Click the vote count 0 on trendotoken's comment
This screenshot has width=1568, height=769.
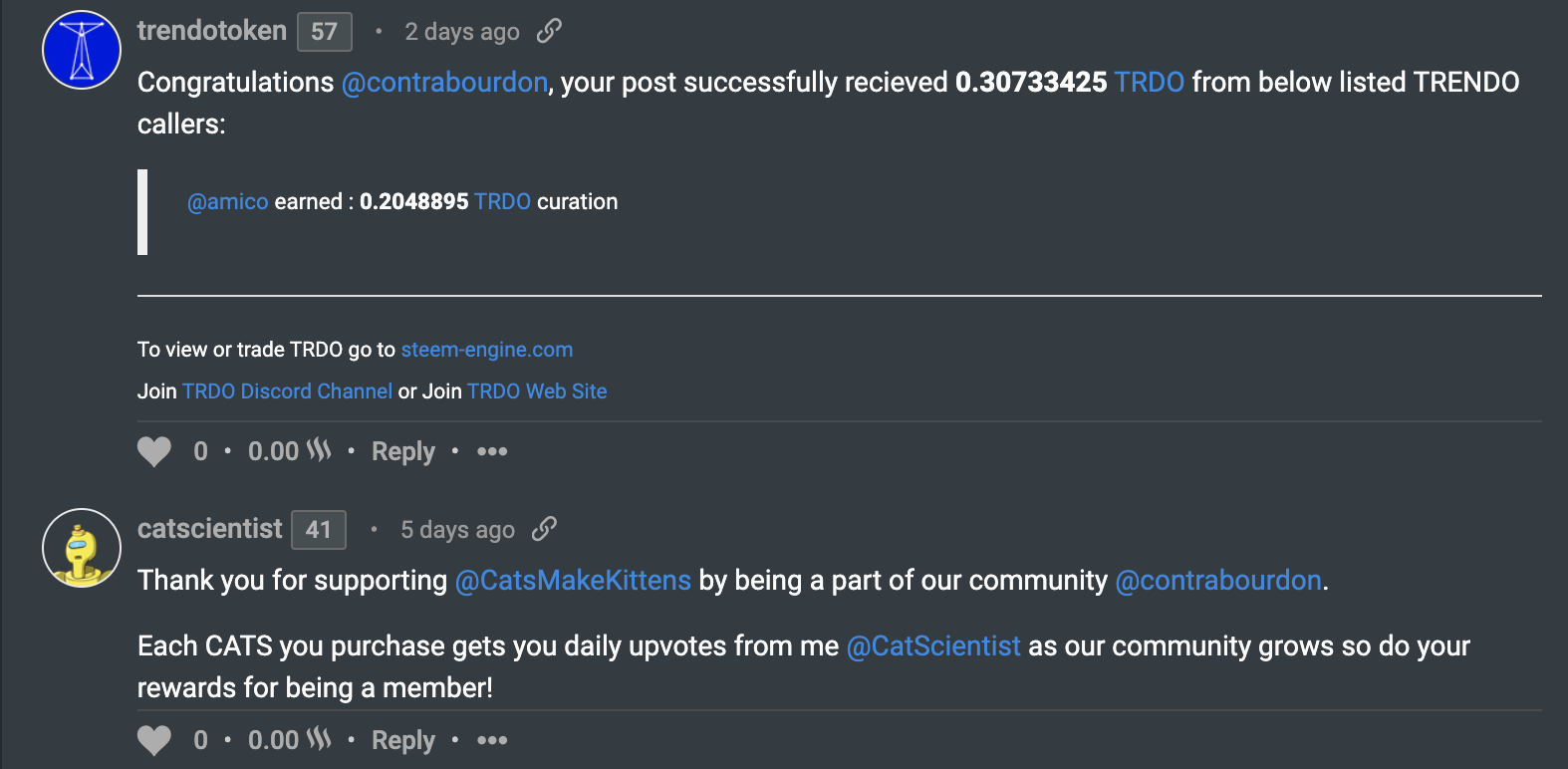coord(199,451)
